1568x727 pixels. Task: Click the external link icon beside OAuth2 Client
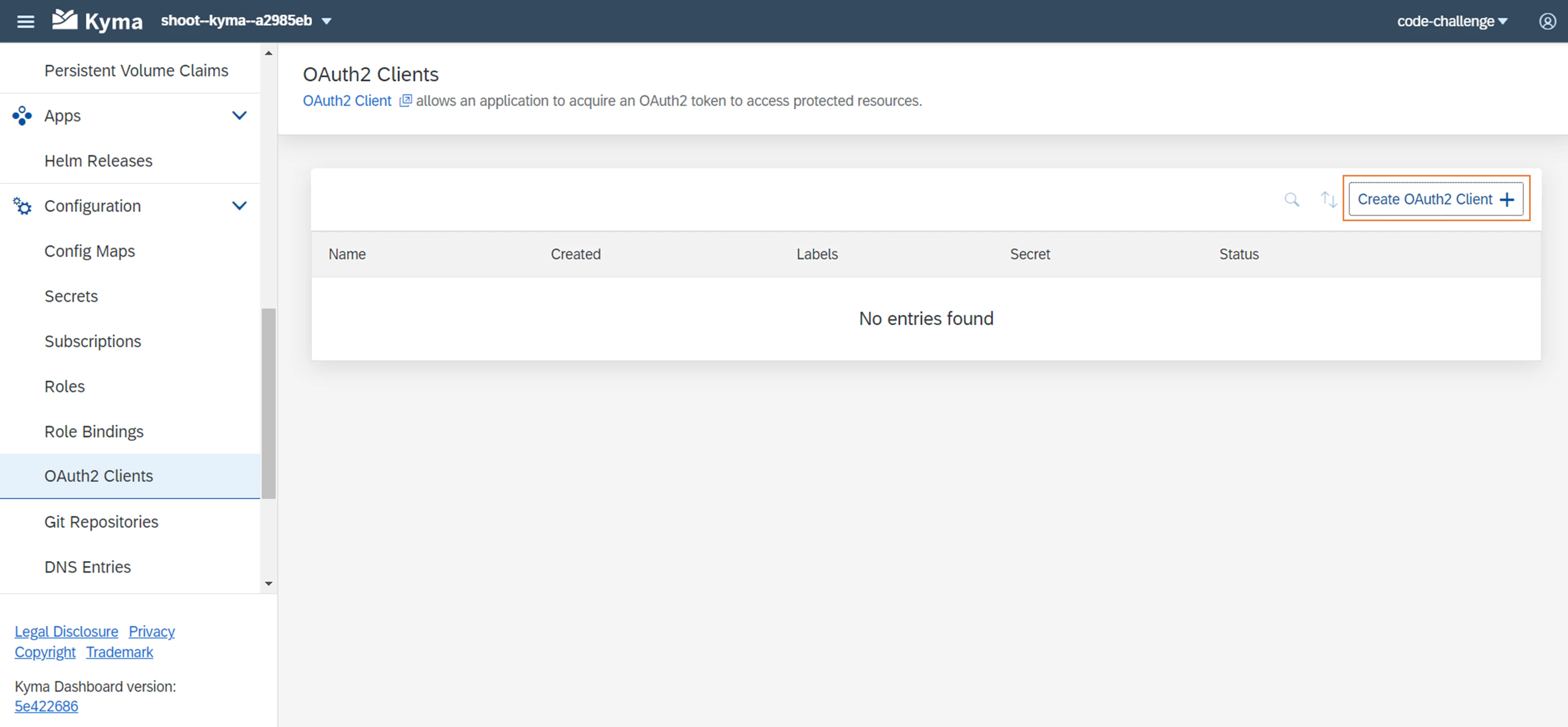pos(406,100)
